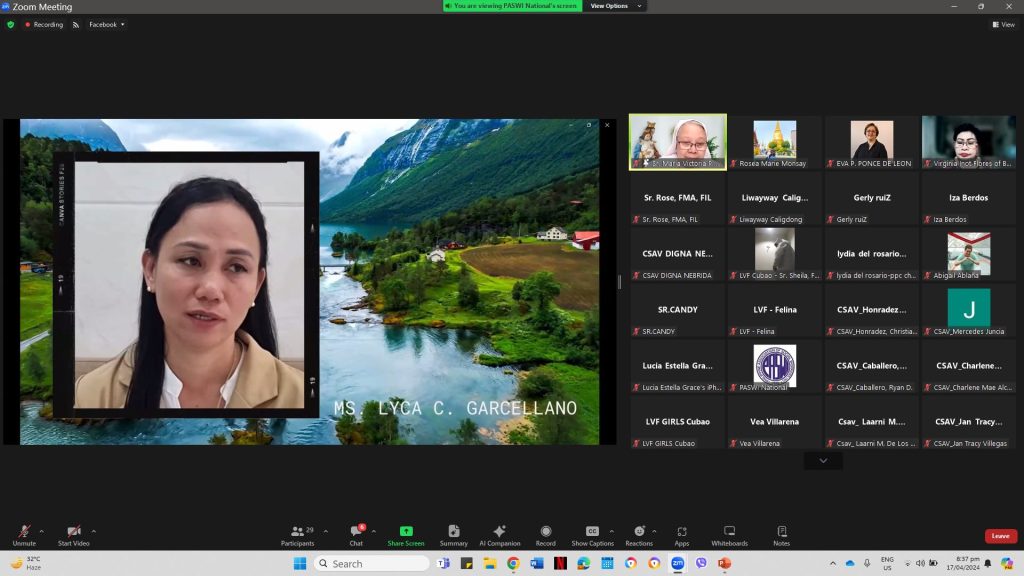Show more participants with the down chevron
Image resolution: width=1024 pixels, height=576 pixels.
[x=823, y=461]
